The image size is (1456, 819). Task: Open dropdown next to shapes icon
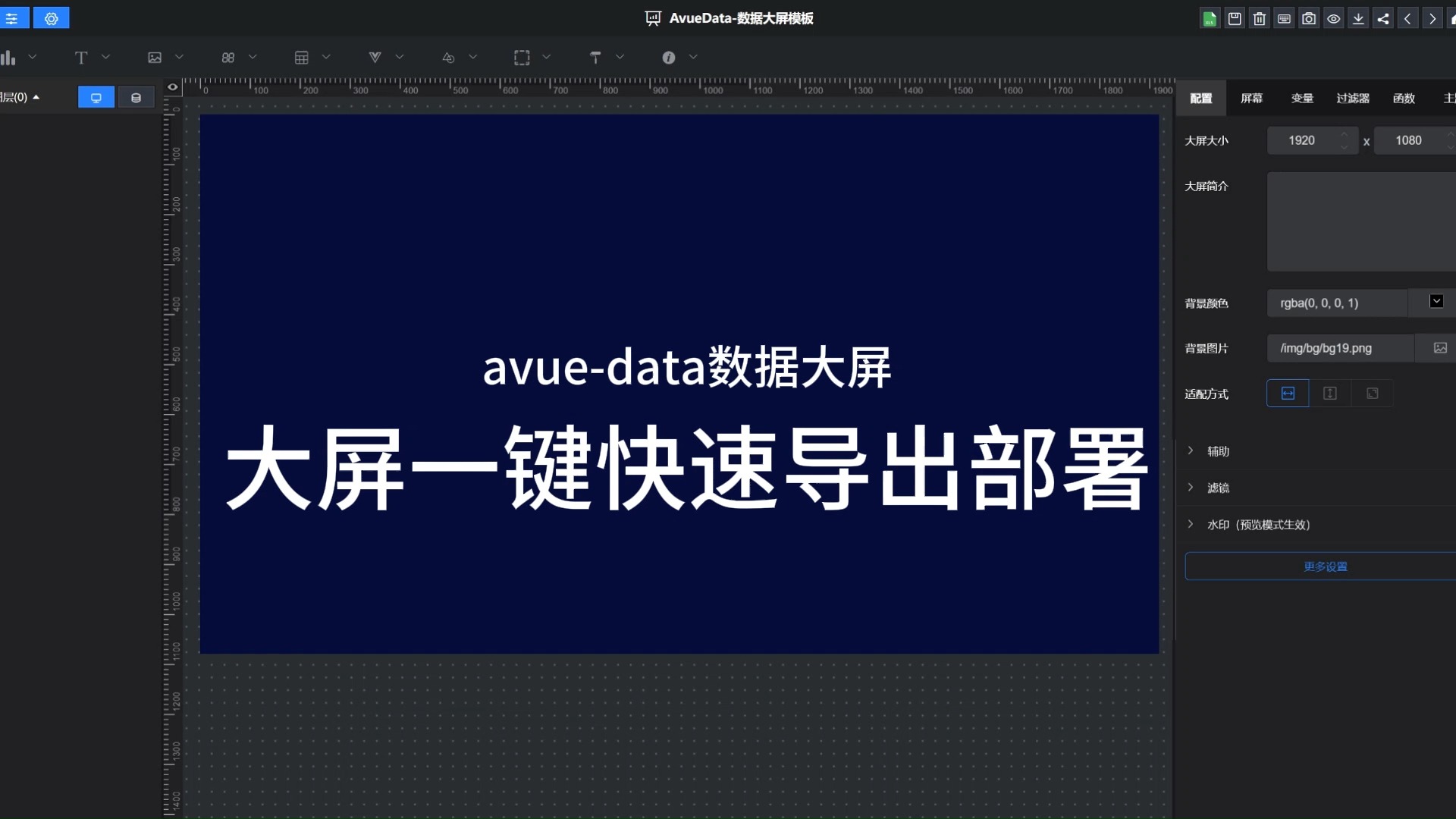[x=473, y=57]
